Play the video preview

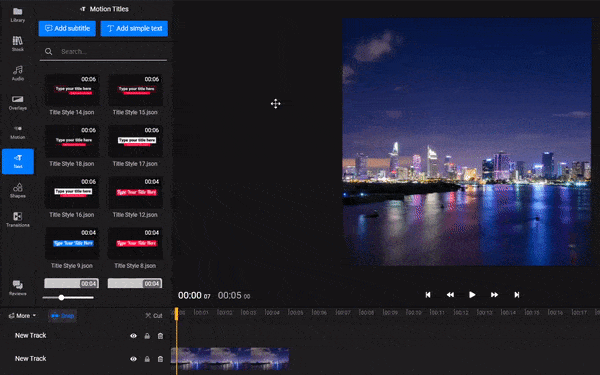coord(472,295)
